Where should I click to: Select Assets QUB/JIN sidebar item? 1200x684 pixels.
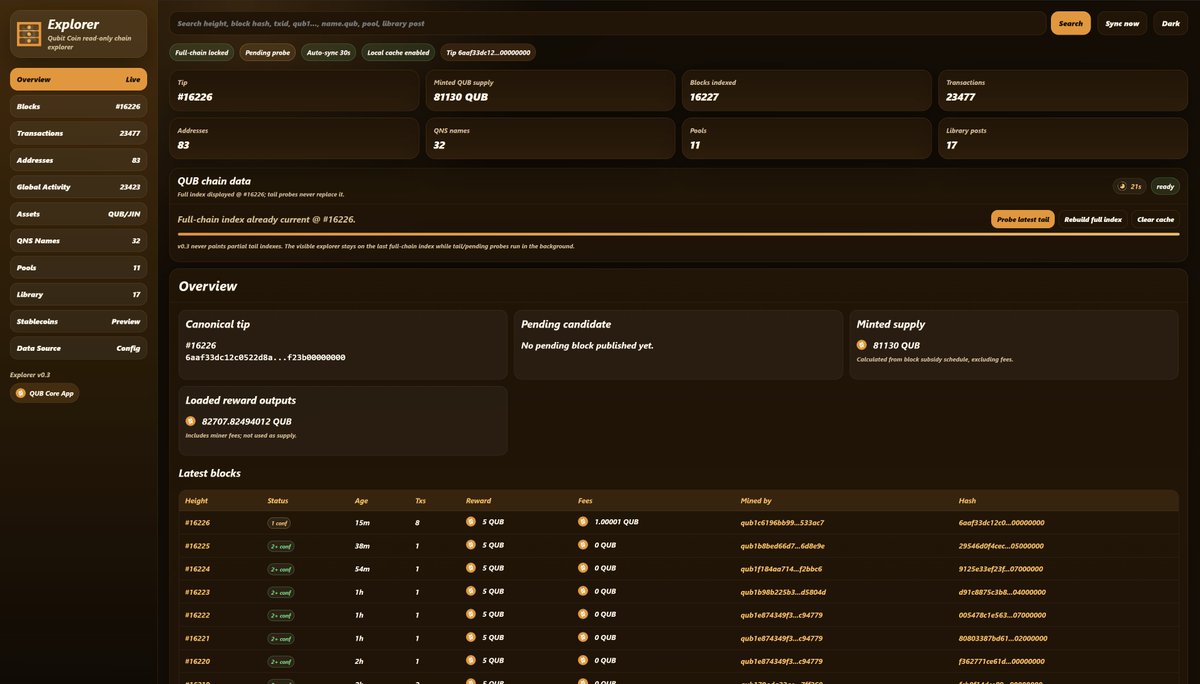pyautogui.click(x=78, y=214)
